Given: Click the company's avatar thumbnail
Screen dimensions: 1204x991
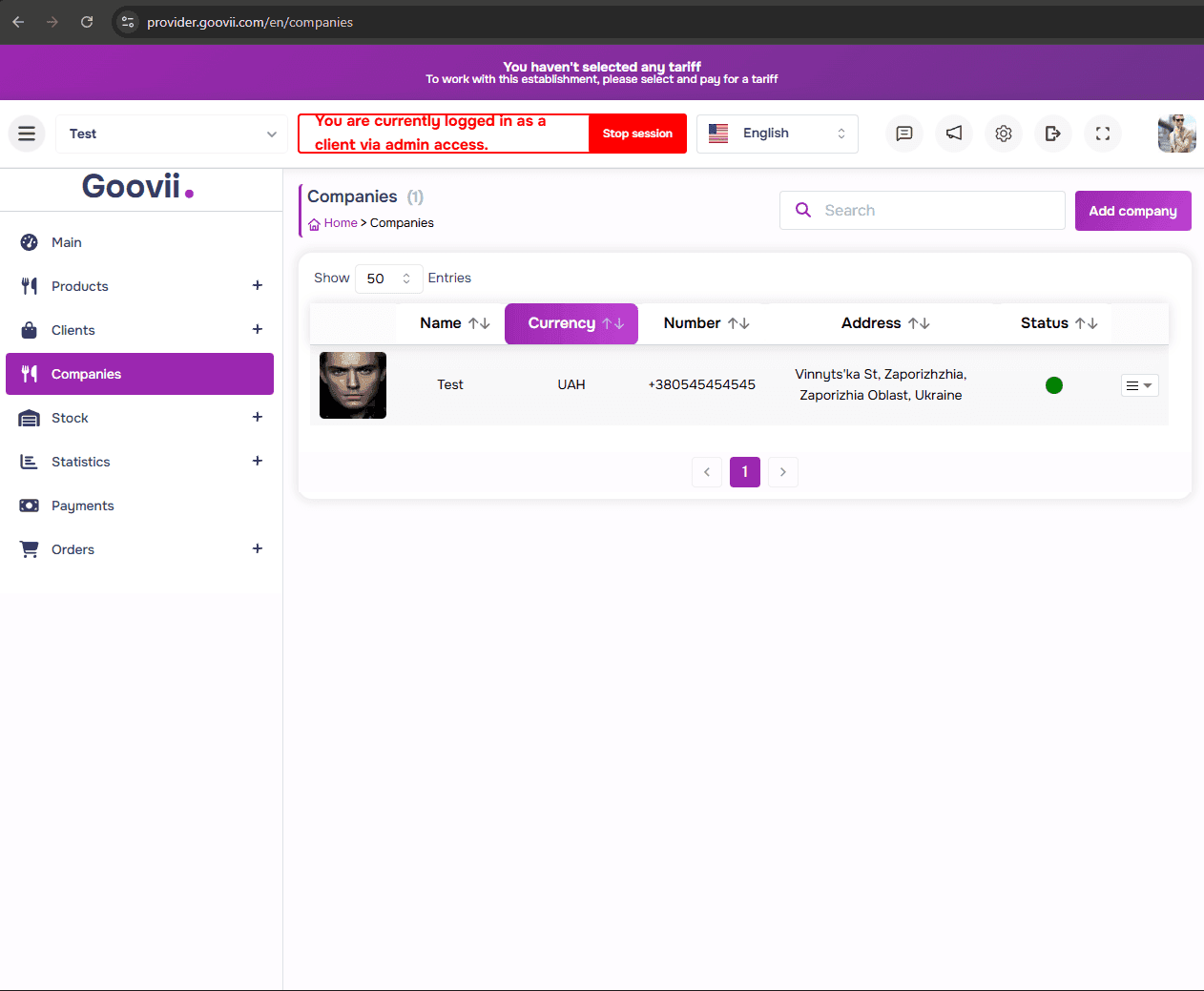Looking at the screenshot, I should coord(352,384).
